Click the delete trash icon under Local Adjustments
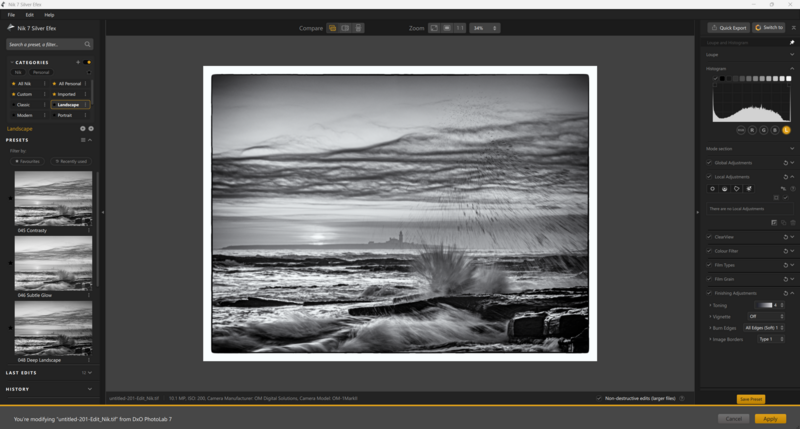 pos(792,222)
